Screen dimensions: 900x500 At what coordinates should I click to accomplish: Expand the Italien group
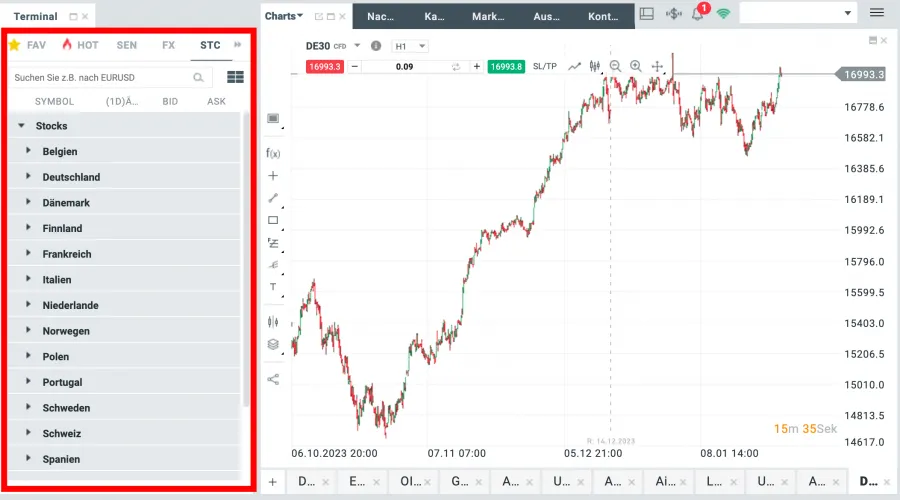click(x=28, y=278)
